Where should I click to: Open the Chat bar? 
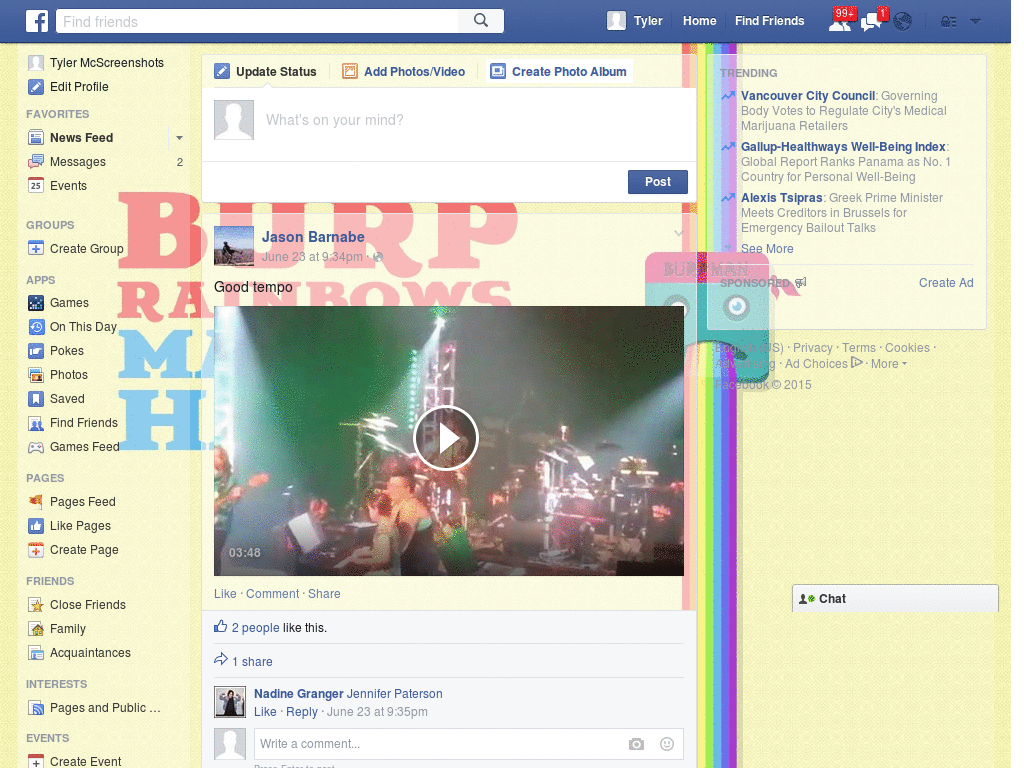(895, 598)
